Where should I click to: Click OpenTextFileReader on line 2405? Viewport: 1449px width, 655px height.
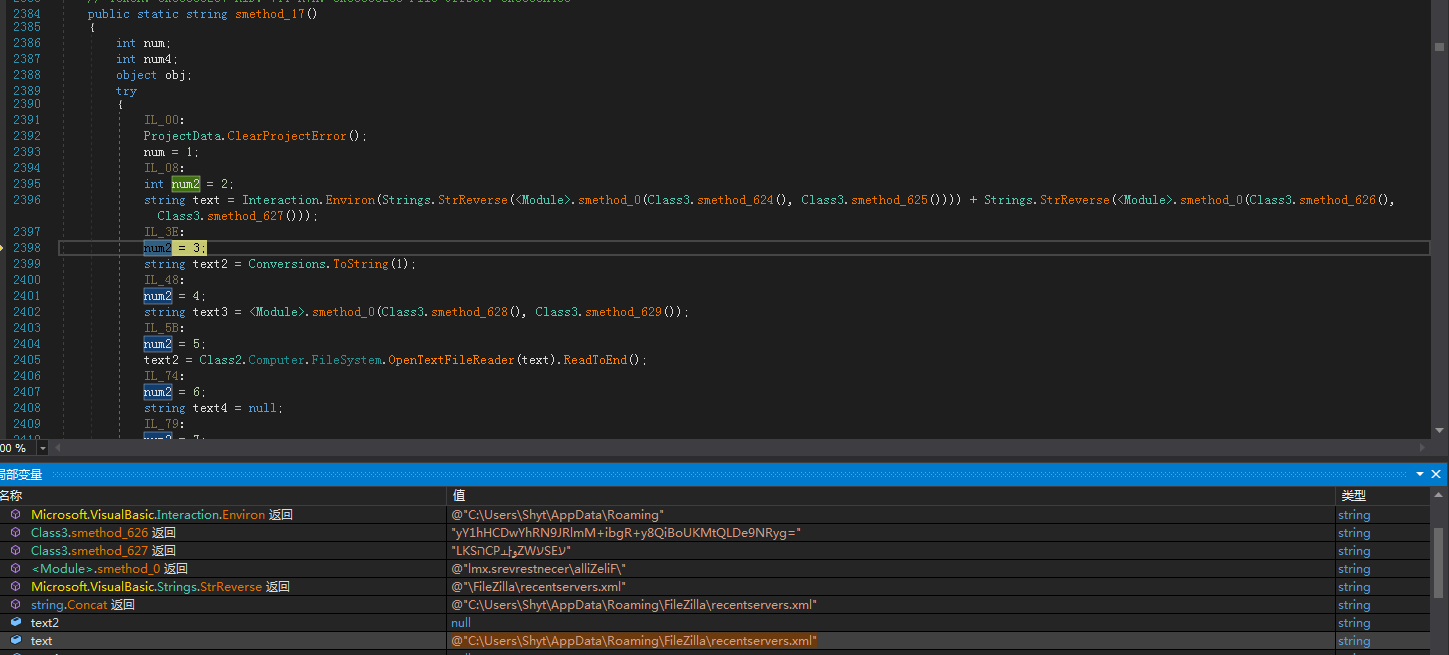click(452, 360)
